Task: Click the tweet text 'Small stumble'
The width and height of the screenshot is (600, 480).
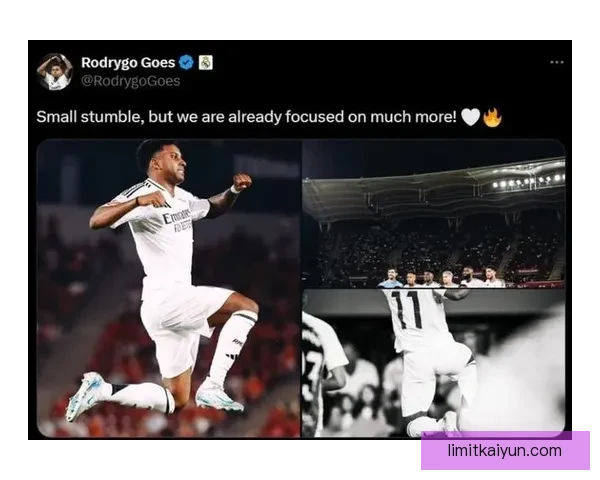Action: (90, 117)
